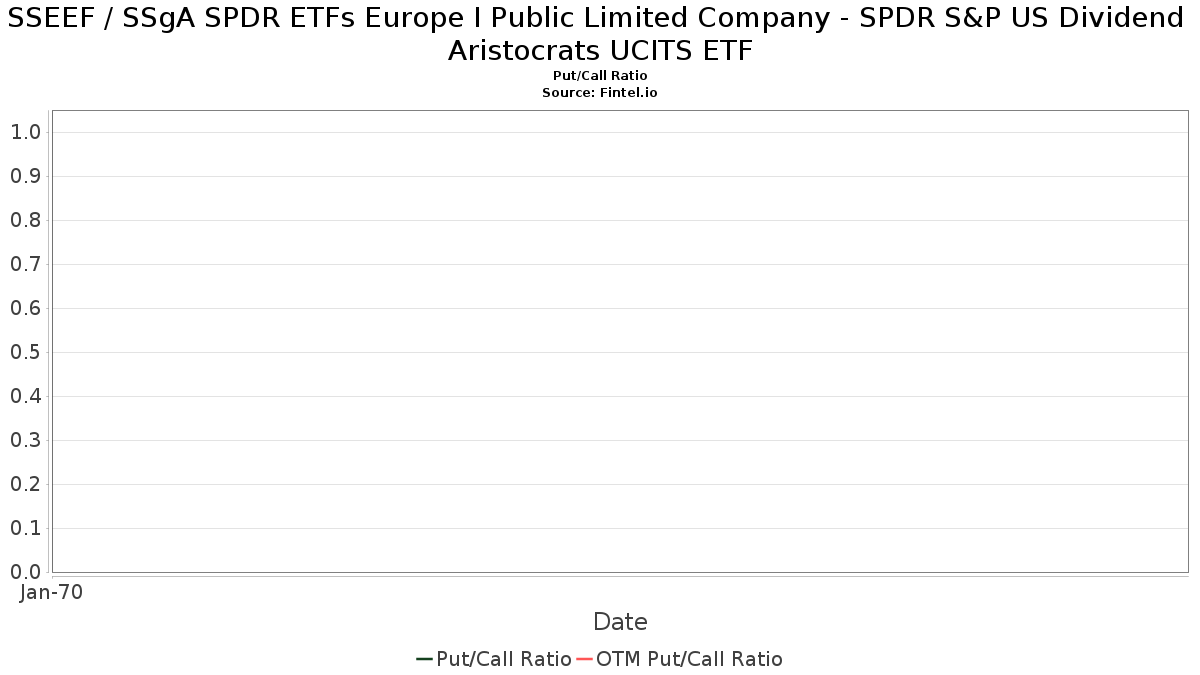The image size is (1200, 675).
Task: Open the Source: Fintel.io text
Action: point(600,92)
